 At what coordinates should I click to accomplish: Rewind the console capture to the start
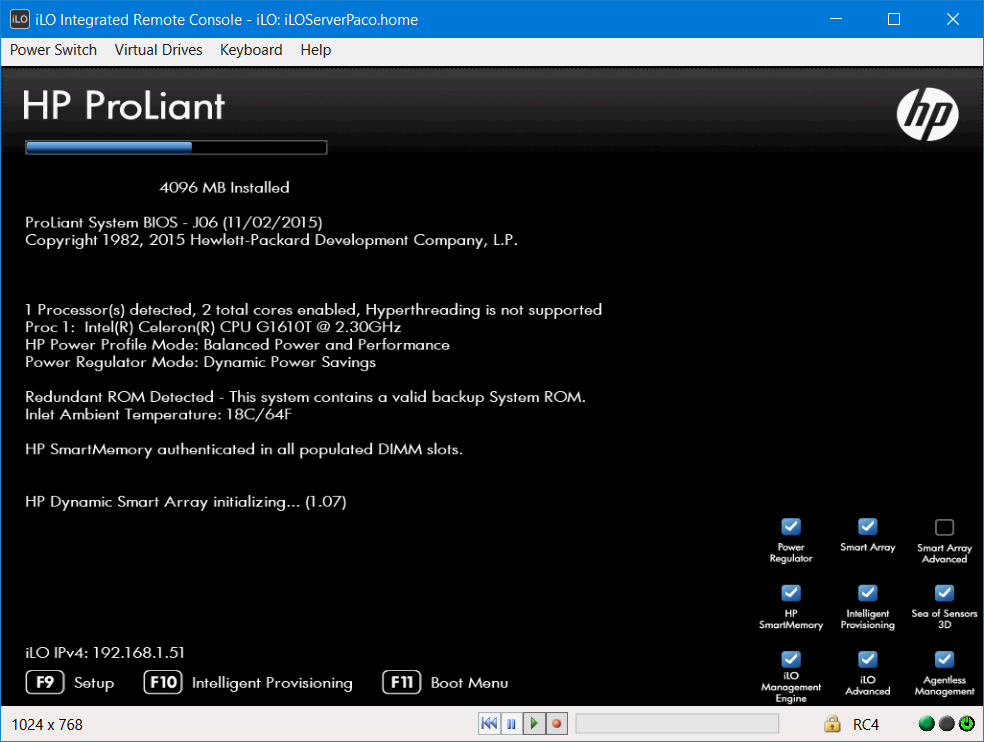click(489, 724)
